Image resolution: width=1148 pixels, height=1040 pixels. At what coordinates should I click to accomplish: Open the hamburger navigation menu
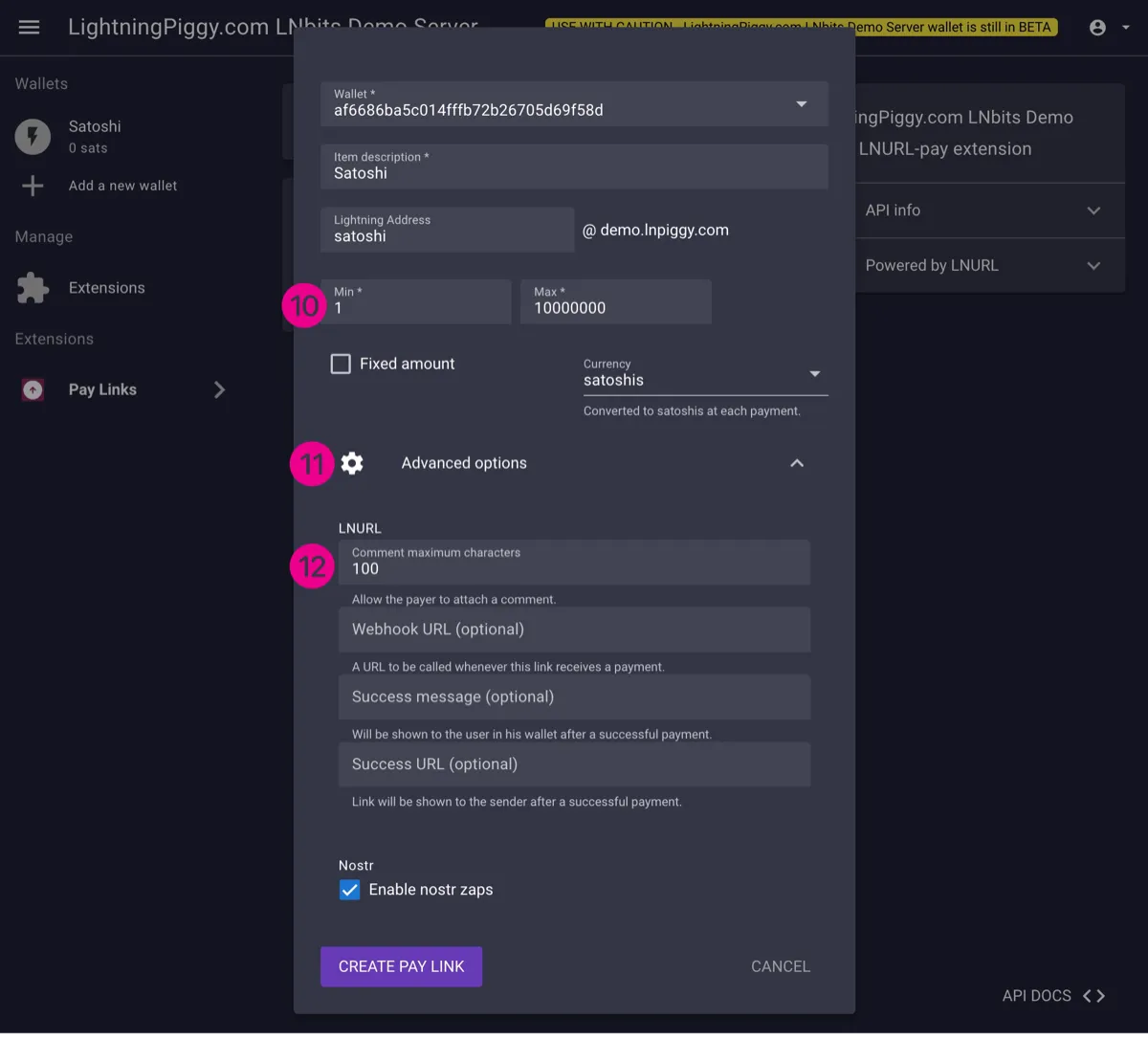pyautogui.click(x=30, y=28)
